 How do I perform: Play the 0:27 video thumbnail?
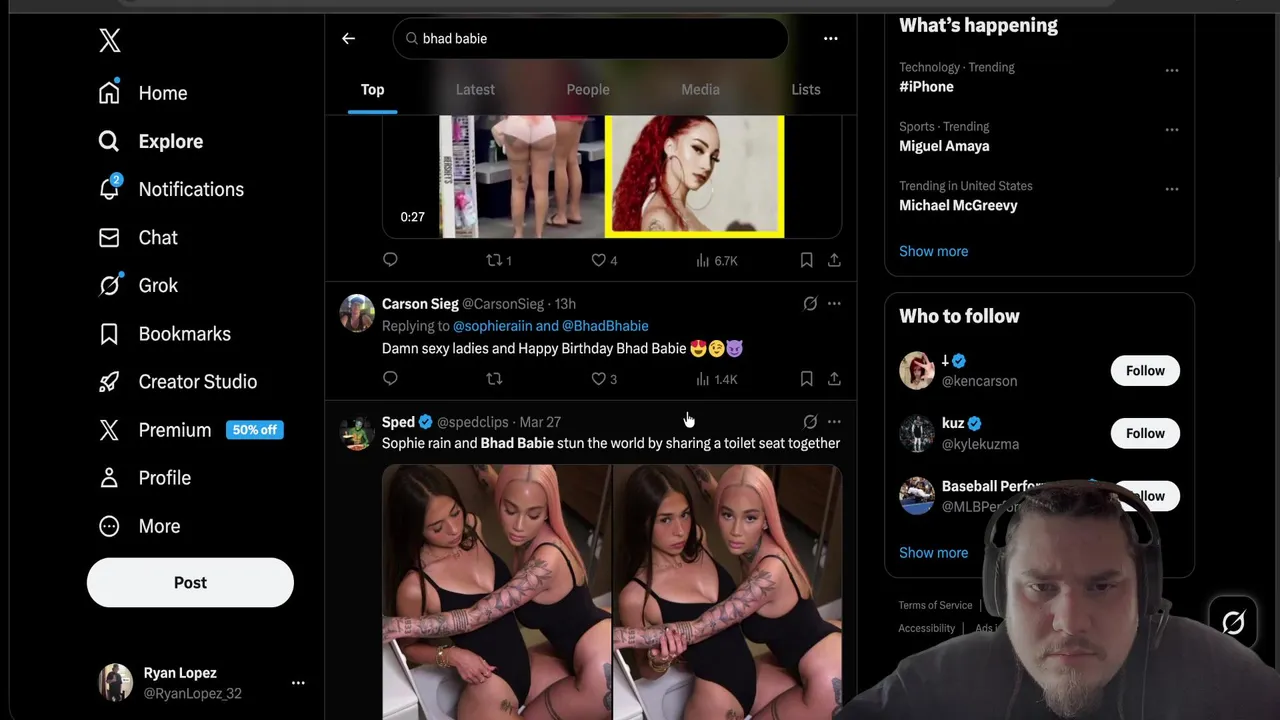tap(612, 176)
